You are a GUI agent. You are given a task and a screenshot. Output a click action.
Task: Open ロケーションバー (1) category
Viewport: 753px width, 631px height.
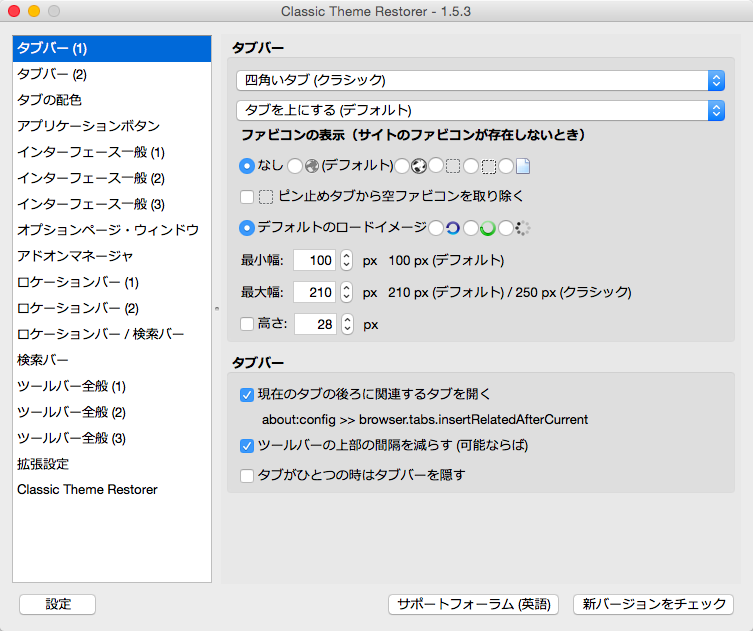[112, 282]
